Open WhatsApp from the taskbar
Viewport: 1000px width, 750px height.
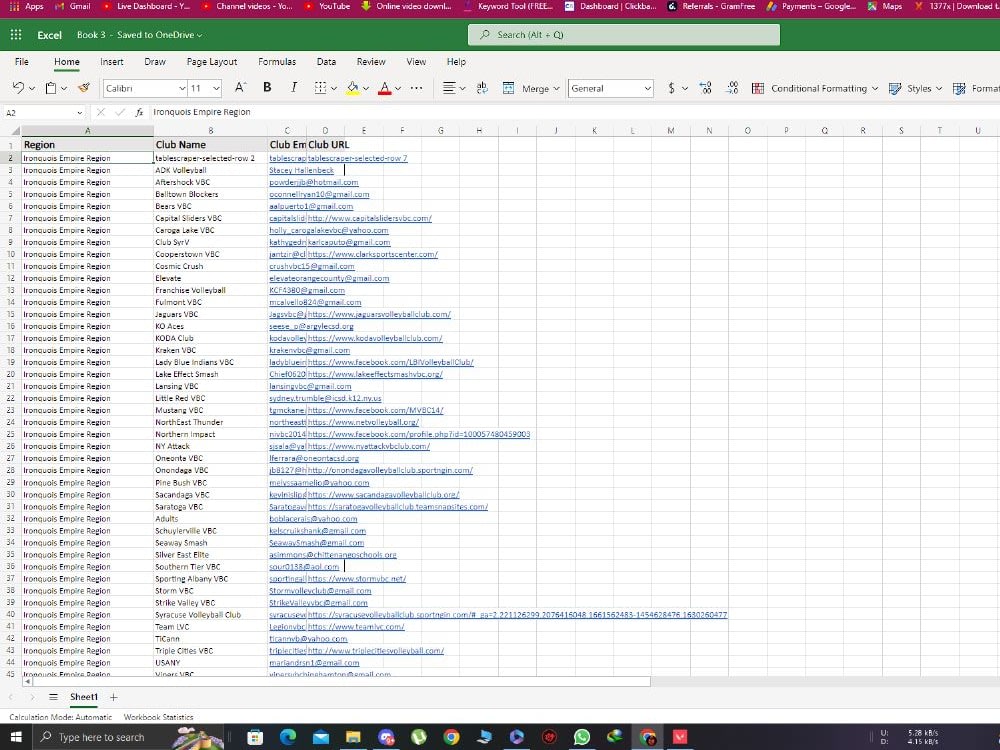pos(582,737)
